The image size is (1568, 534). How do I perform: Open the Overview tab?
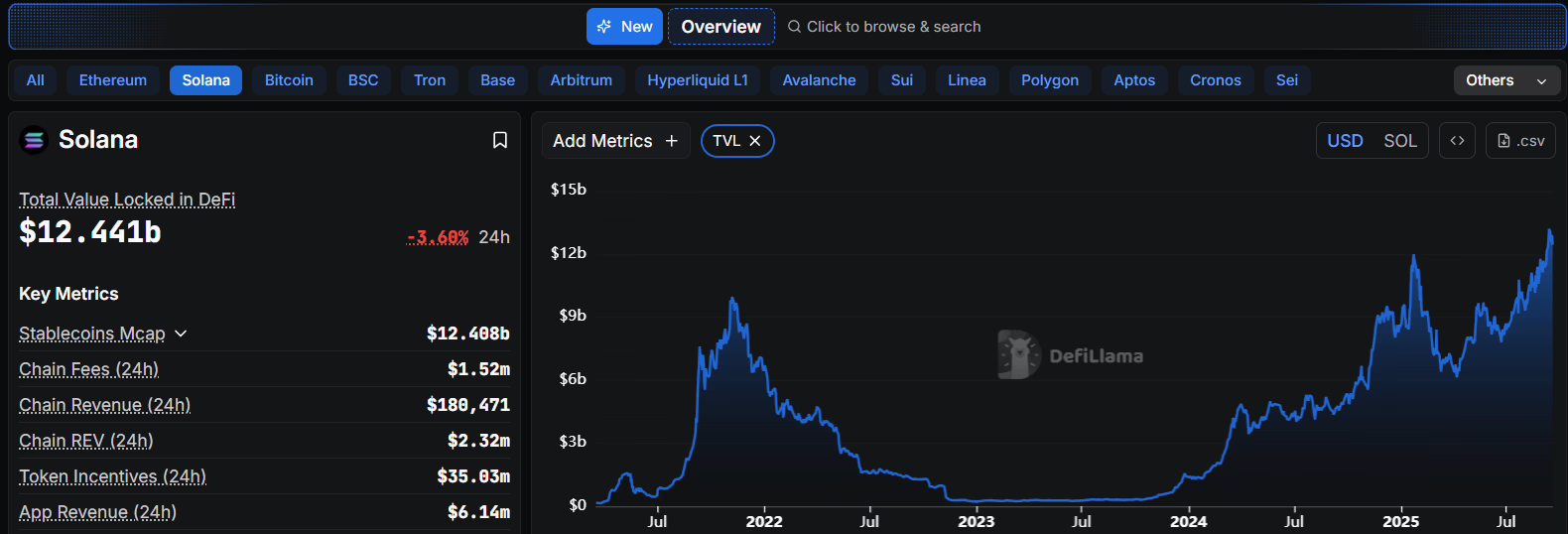click(x=721, y=27)
